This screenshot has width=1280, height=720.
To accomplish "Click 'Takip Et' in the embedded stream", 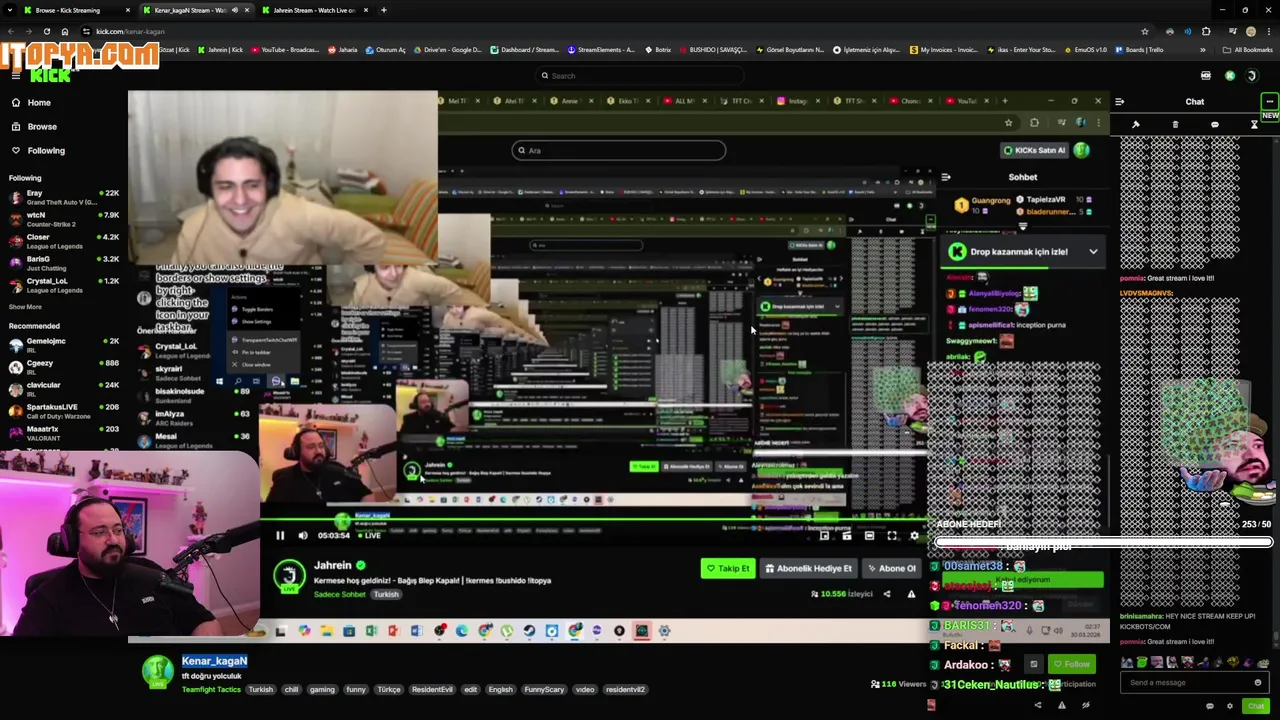I will tap(728, 568).
